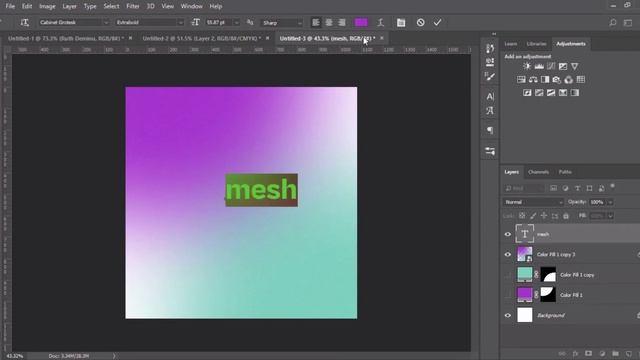This screenshot has width=640, height=360.
Task: Open the Brush Settings panel in side dock
Action: pyautogui.click(x=490, y=76)
